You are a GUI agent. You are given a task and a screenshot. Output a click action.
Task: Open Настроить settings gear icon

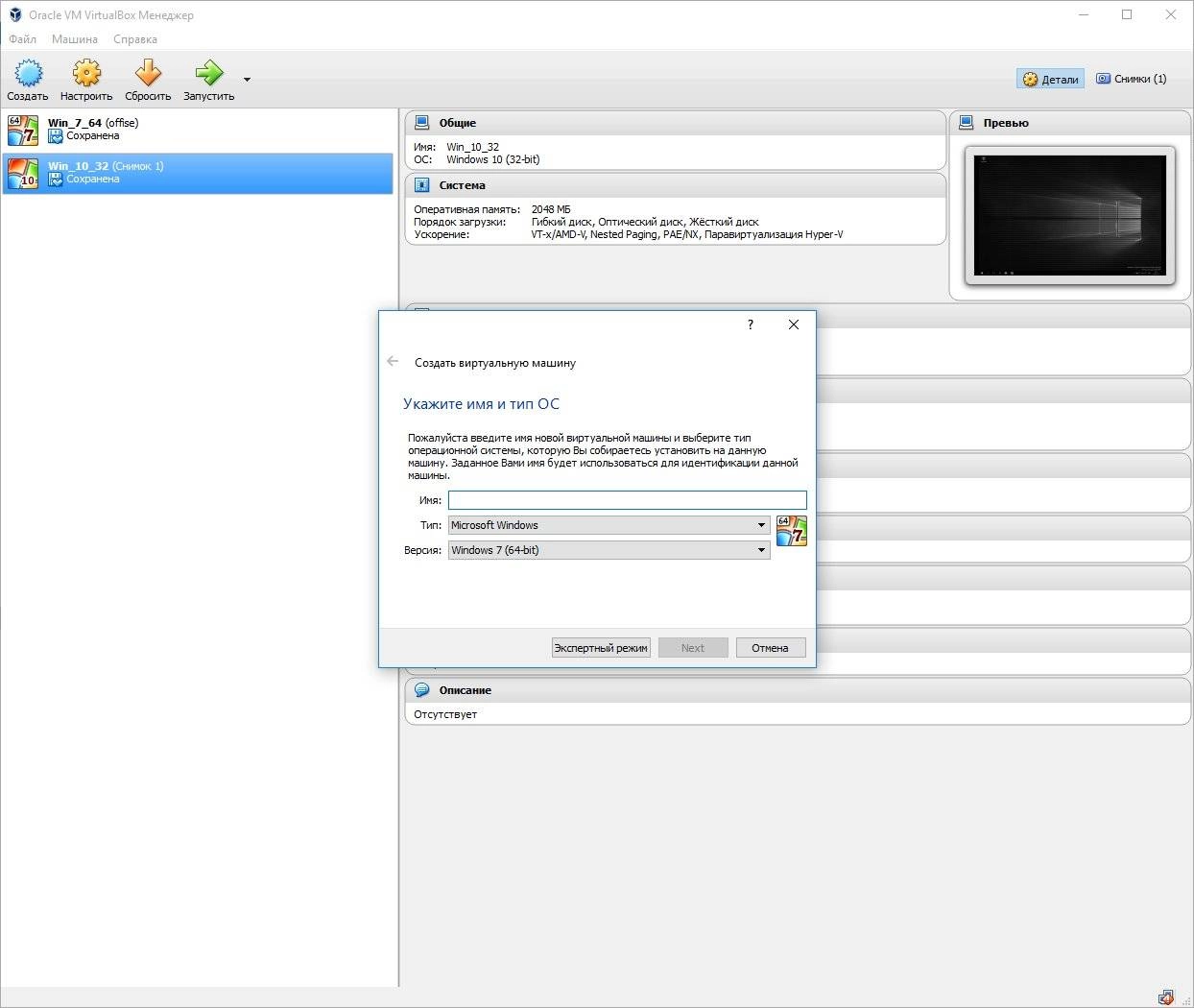click(86, 73)
